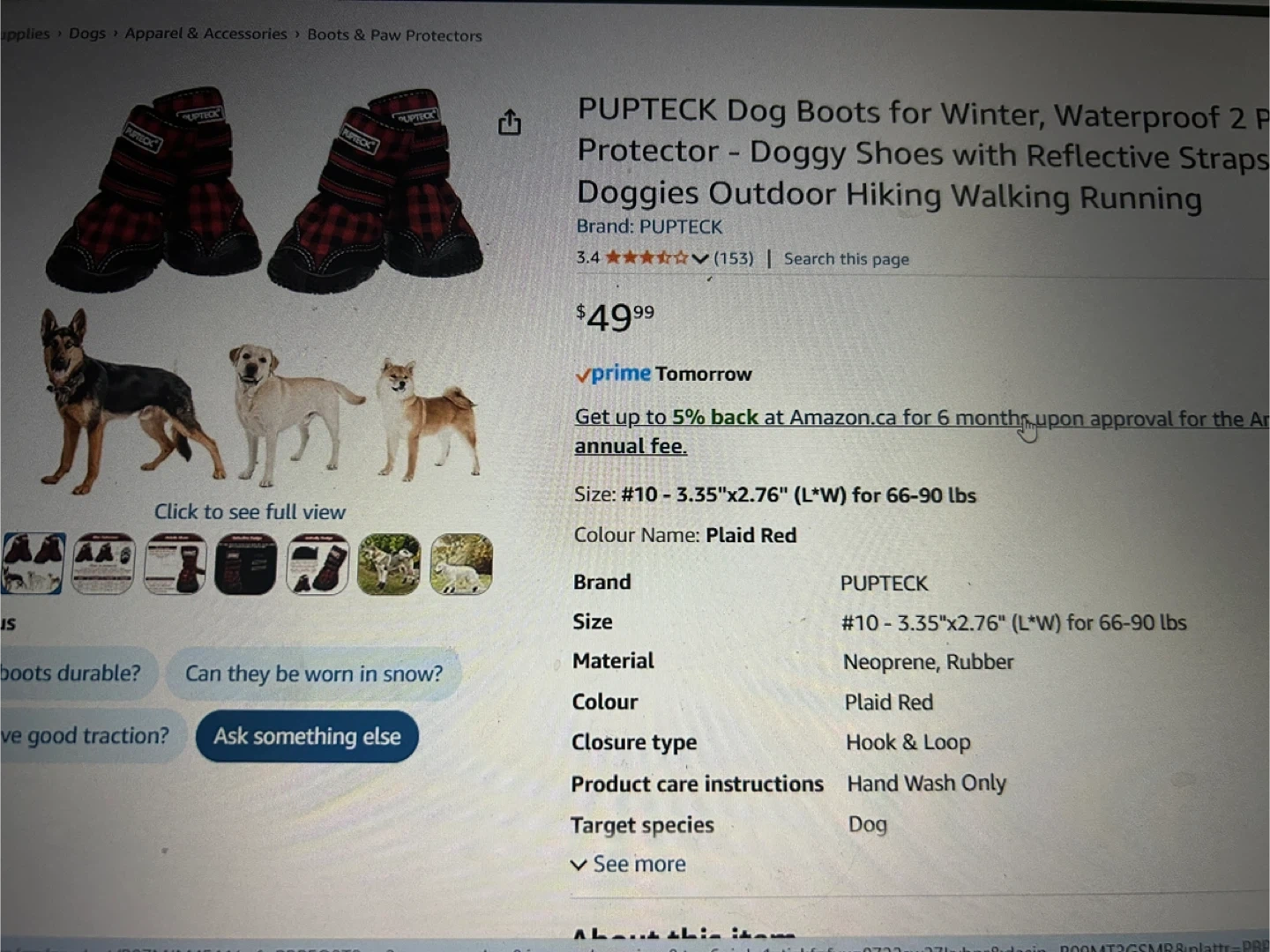Select sixth thumbnail of husky outdoors
1270x952 pixels.
pos(389,564)
